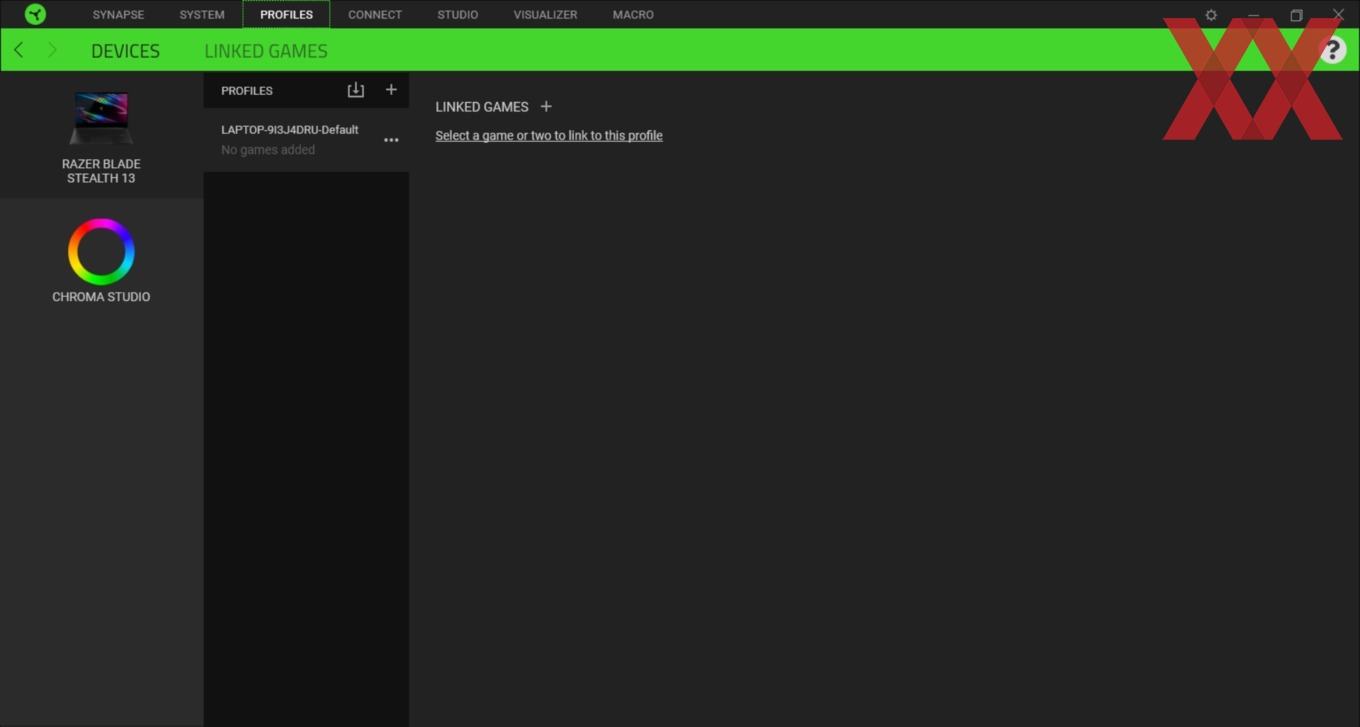This screenshot has height=727, width=1360.
Task: Click 'Select a game or two' link
Action: click(x=549, y=136)
